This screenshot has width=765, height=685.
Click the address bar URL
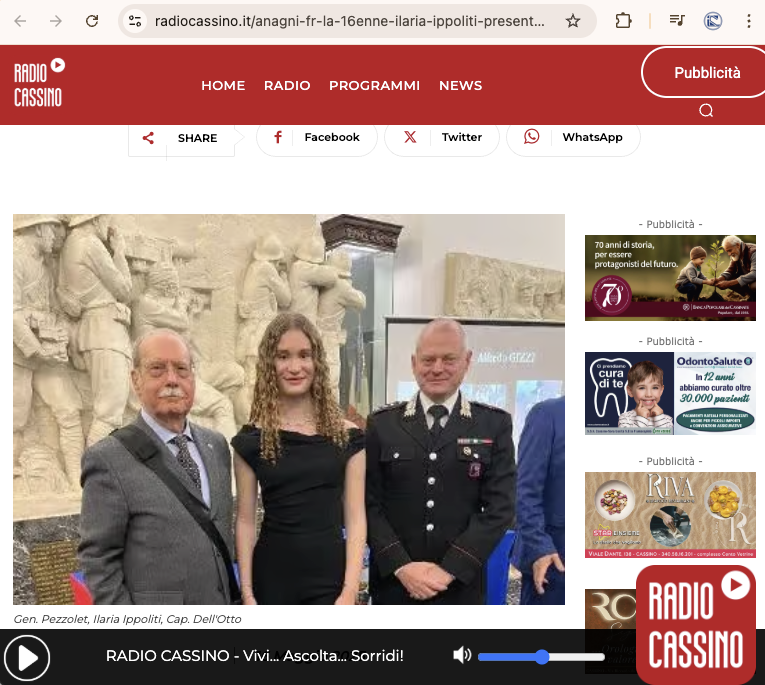(349, 21)
